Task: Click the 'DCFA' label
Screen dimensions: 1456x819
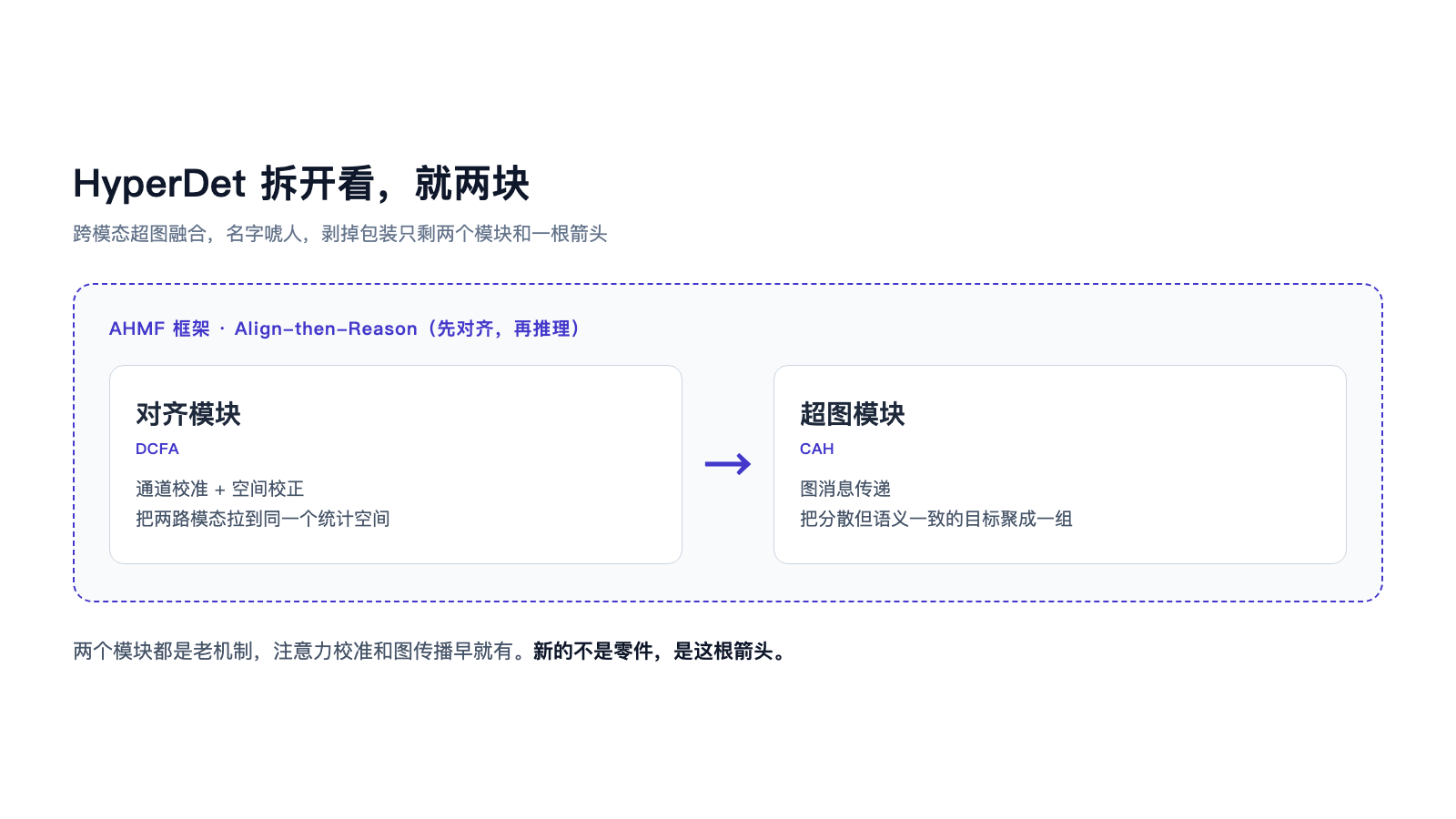Action: coord(157,449)
